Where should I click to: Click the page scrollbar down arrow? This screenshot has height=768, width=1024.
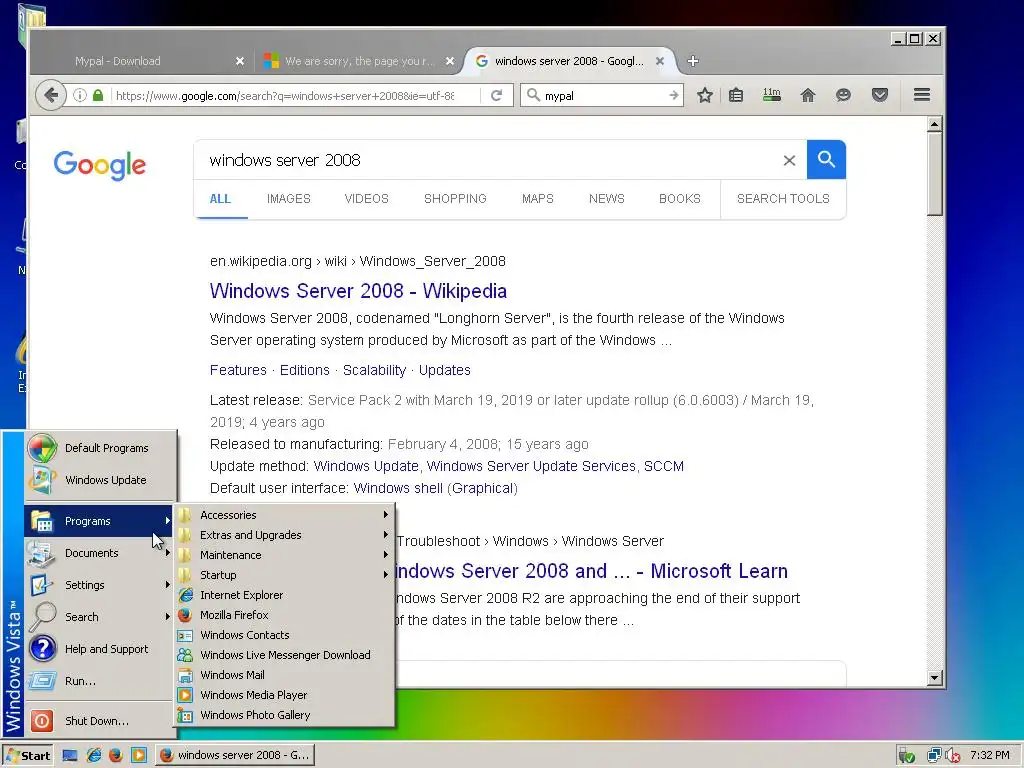935,678
